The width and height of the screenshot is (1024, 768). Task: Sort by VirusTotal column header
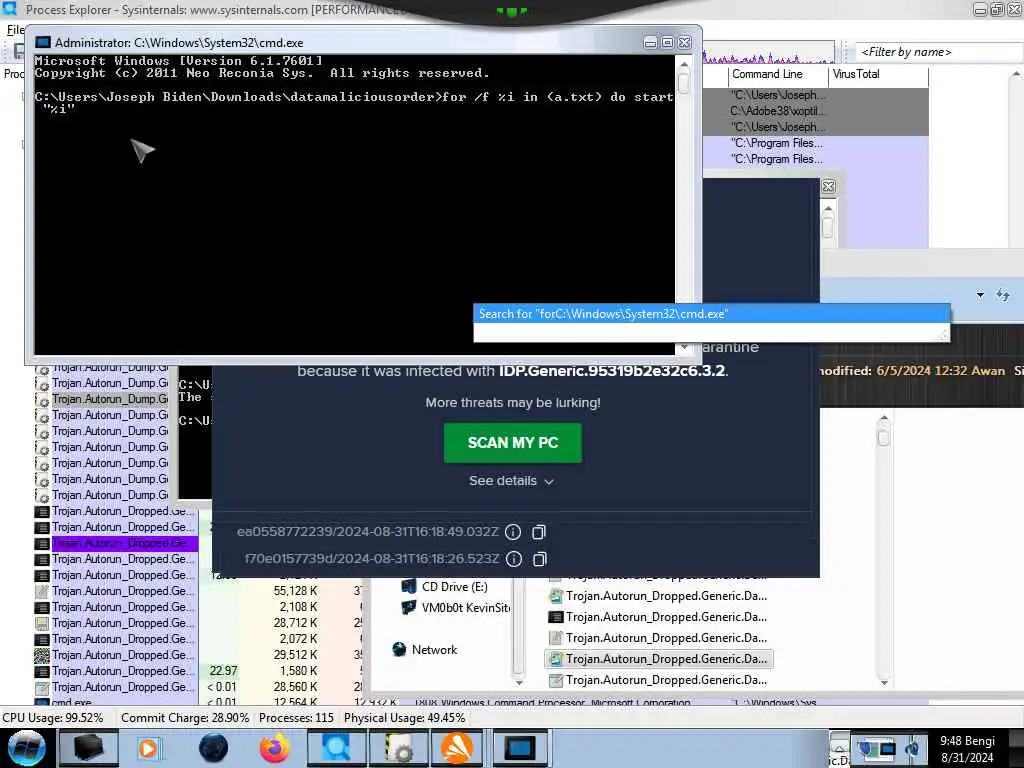pyautogui.click(x=878, y=74)
